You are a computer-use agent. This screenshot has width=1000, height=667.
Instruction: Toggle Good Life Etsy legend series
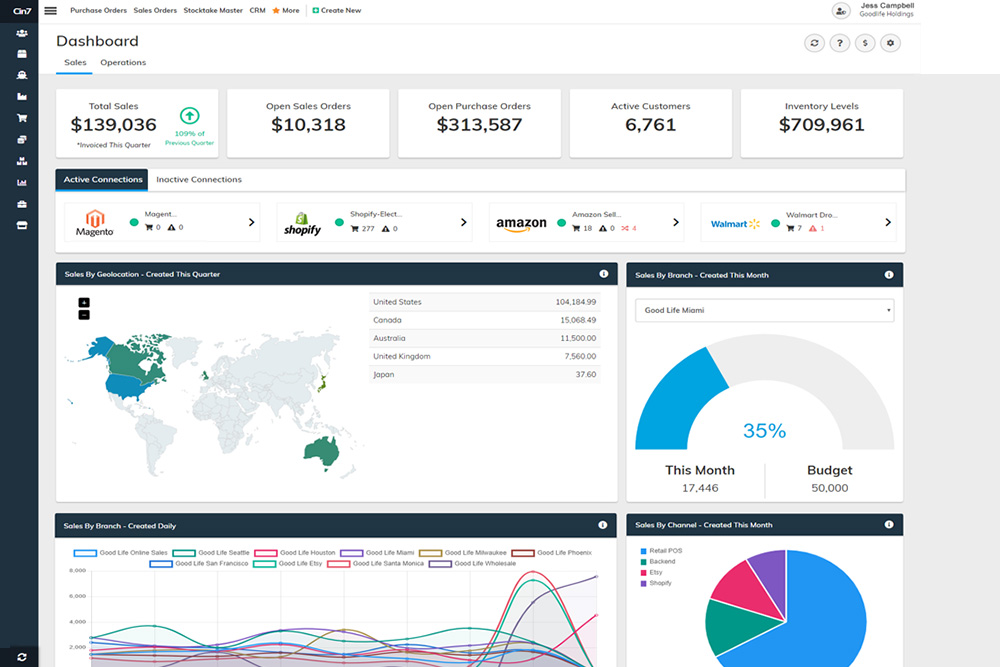pos(288,564)
